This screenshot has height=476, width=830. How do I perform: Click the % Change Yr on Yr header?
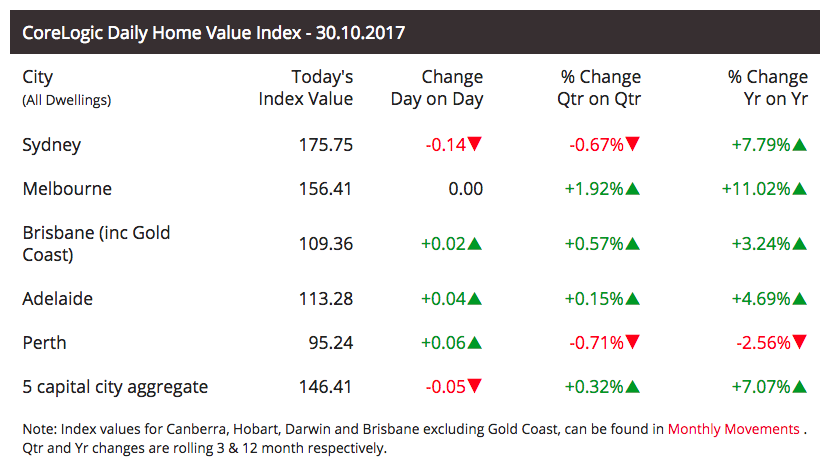[x=767, y=88]
